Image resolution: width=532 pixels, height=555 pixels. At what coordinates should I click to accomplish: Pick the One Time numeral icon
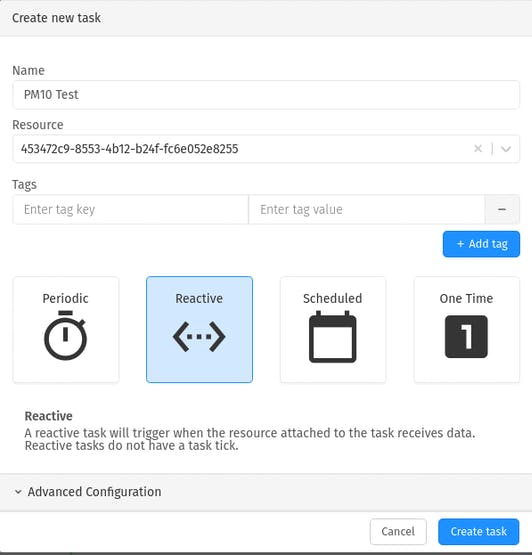tap(466, 337)
